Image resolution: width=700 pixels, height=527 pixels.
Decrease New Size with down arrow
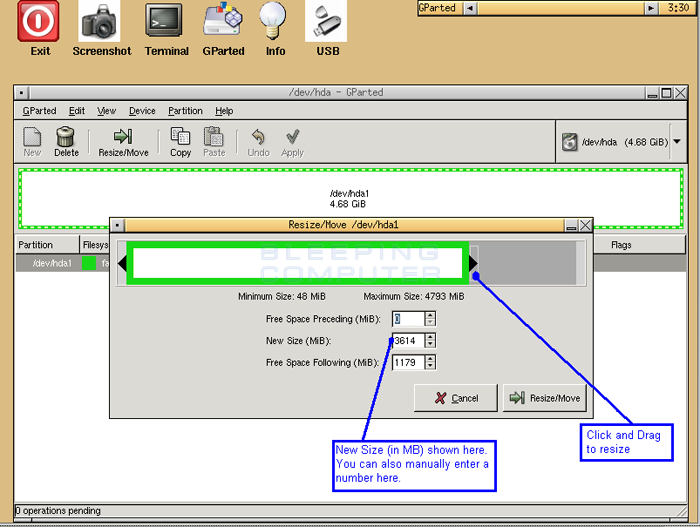click(x=430, y=345)
